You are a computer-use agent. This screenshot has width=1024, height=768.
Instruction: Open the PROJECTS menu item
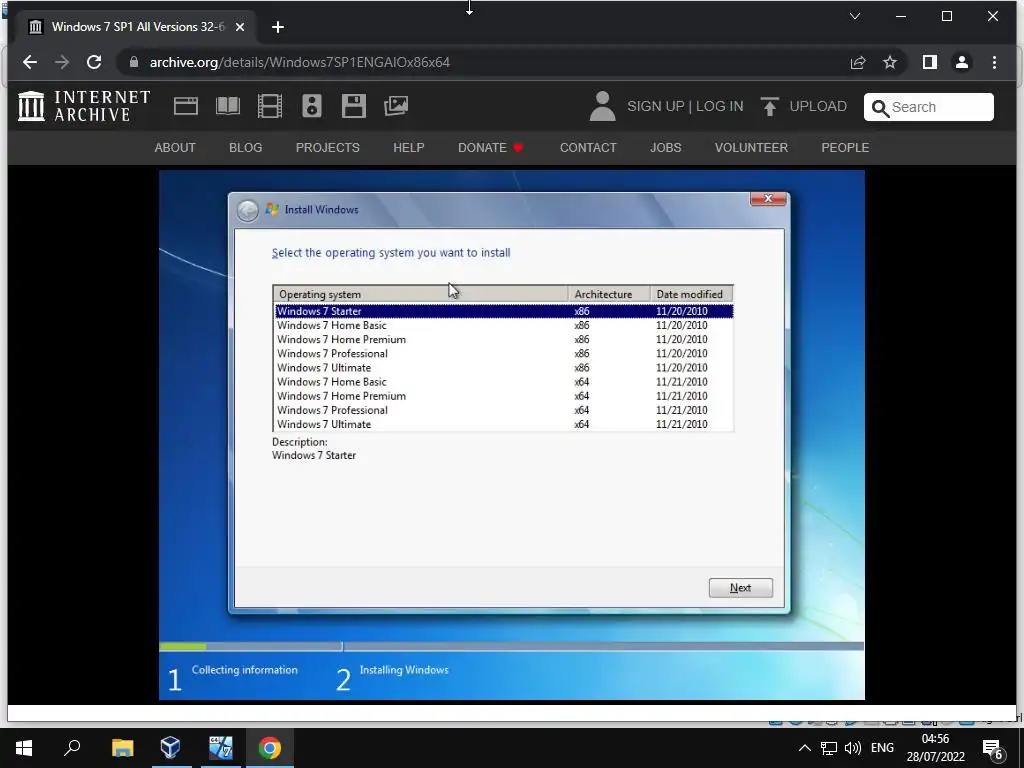pyautogui.click(x=328, y=148)
